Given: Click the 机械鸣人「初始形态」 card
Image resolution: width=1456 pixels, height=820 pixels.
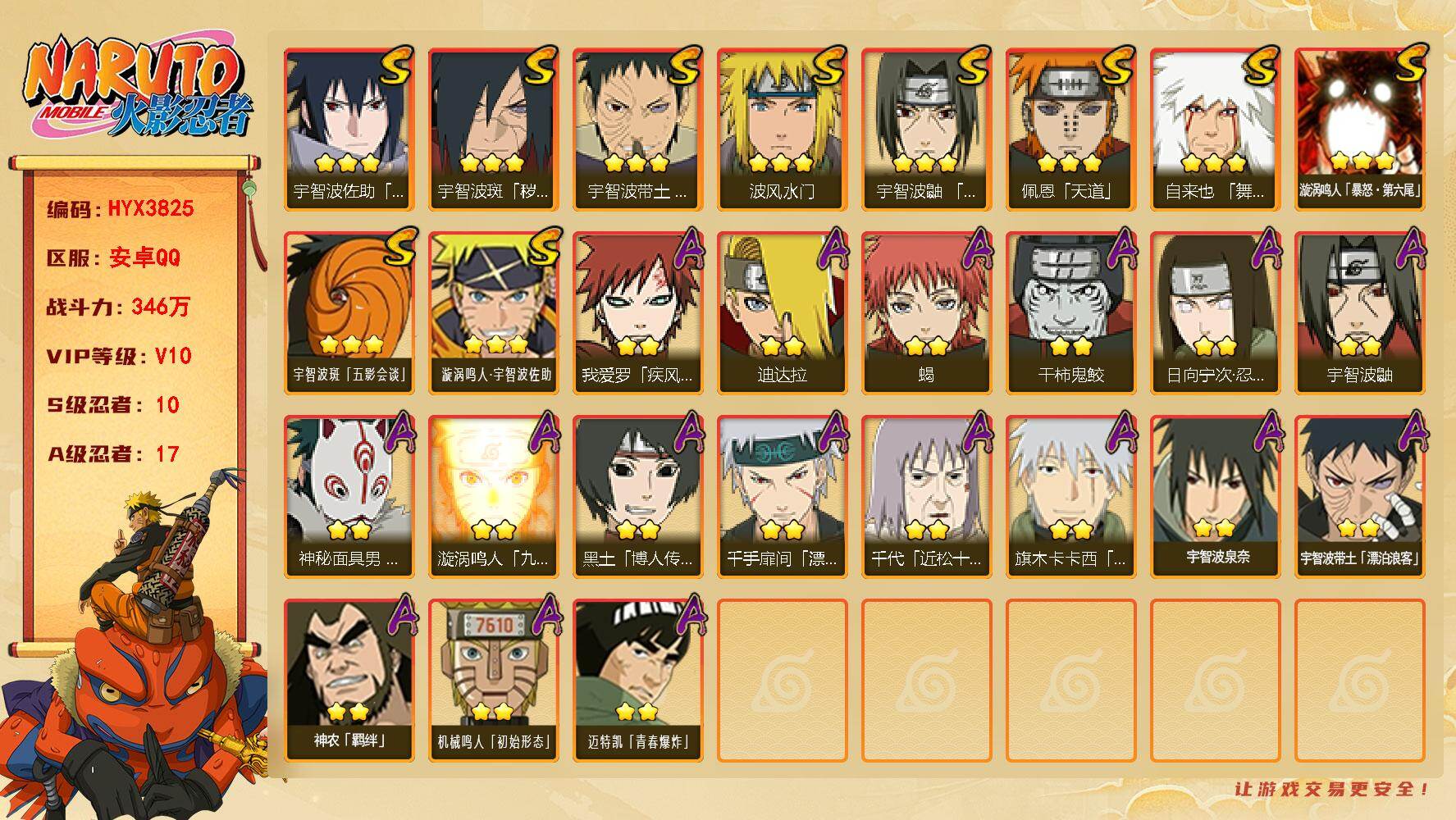Looking at the screenshot, I should point(493,681).
